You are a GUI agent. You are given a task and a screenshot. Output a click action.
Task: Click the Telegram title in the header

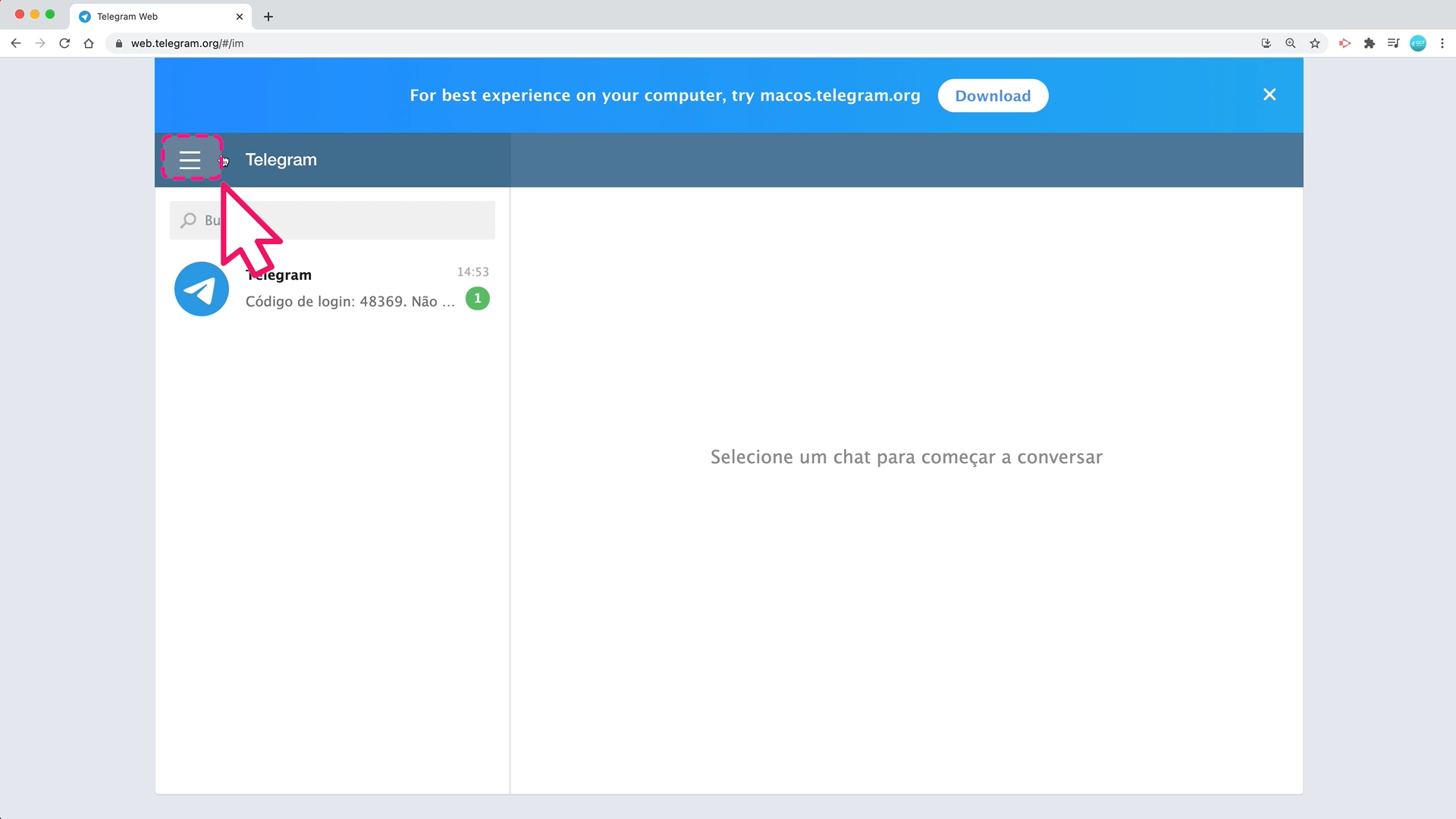coord(281,160)
